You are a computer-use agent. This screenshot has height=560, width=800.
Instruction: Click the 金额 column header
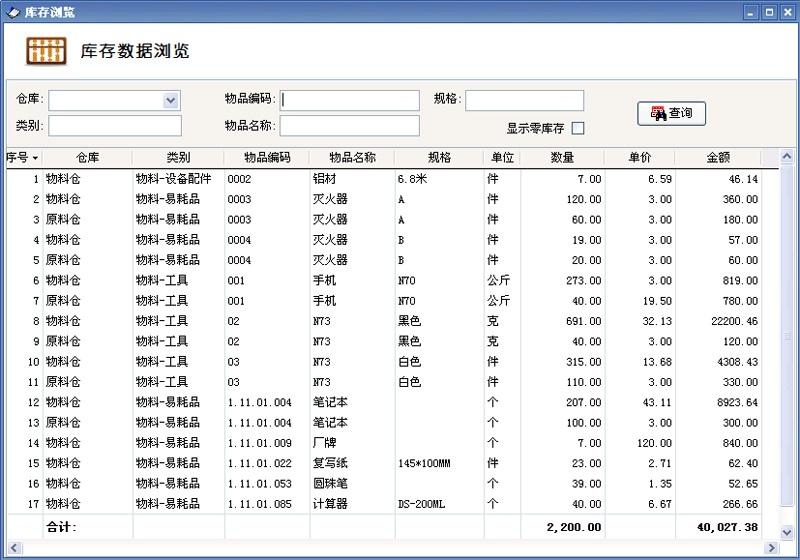[718, 158]
